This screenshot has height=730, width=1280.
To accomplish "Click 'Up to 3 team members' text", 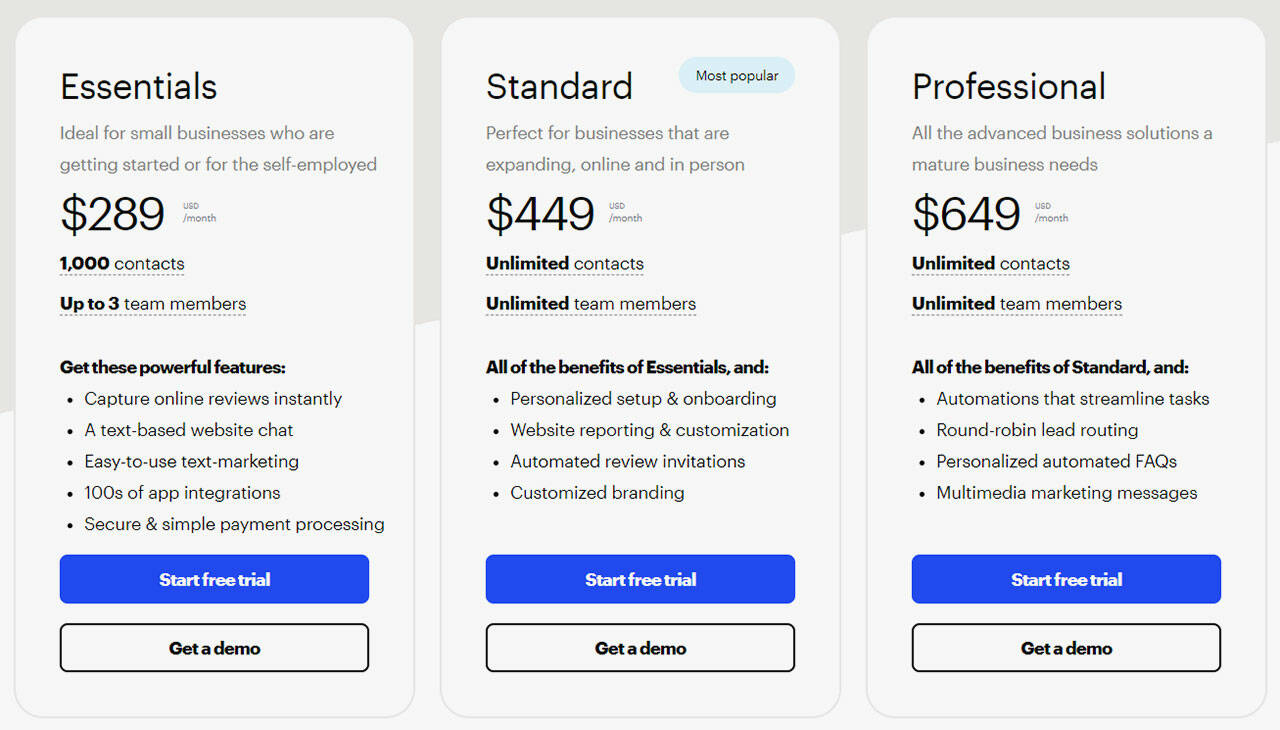I will coord(153,304).
